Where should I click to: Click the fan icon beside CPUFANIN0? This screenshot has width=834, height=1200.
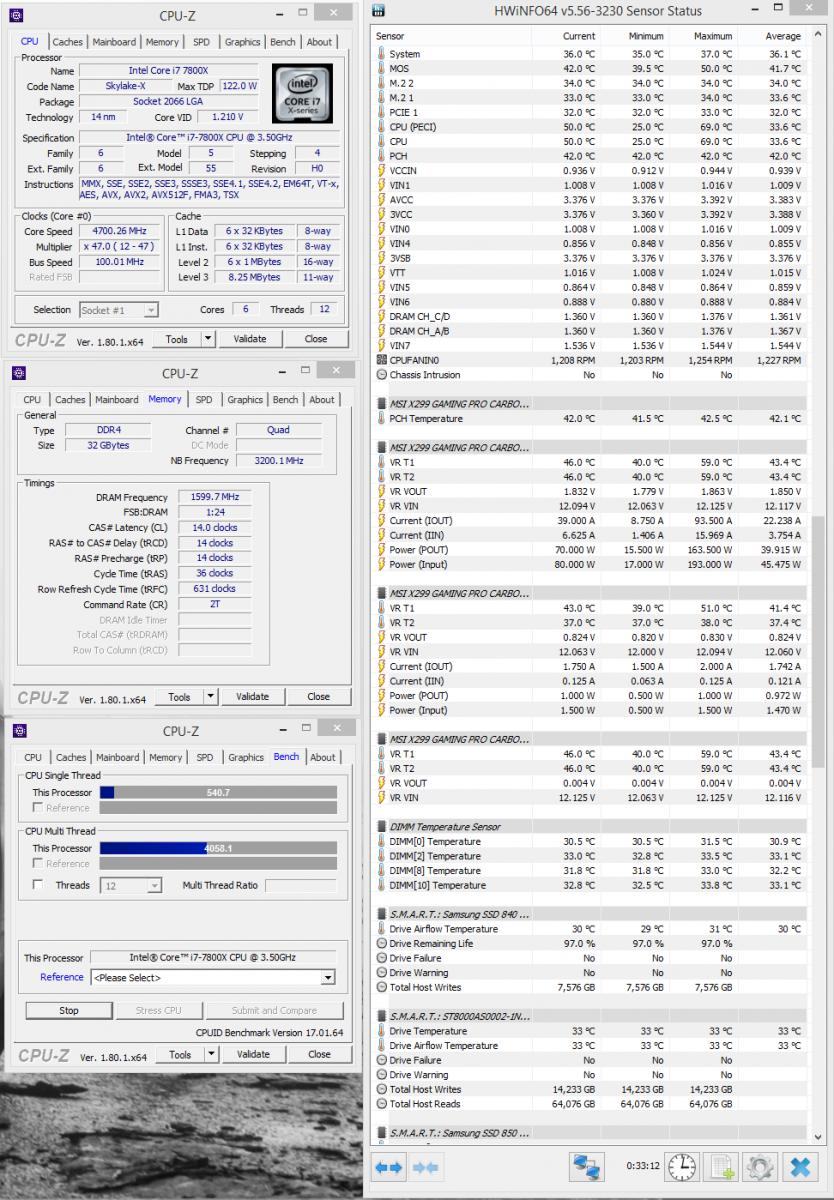381,360
